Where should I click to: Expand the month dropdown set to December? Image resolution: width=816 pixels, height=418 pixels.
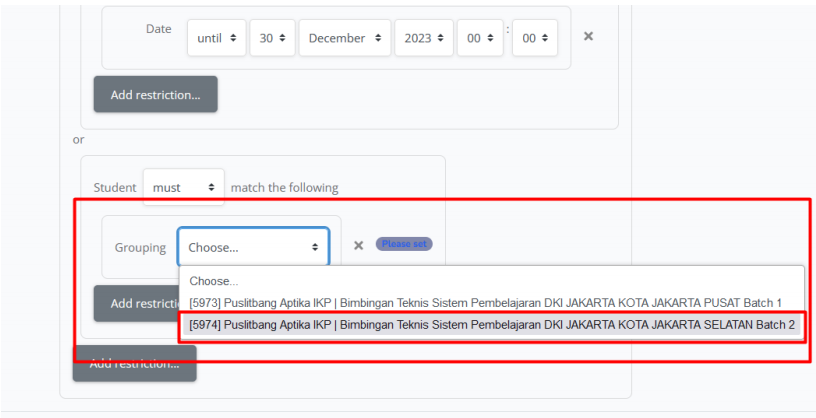pos(345,38)
